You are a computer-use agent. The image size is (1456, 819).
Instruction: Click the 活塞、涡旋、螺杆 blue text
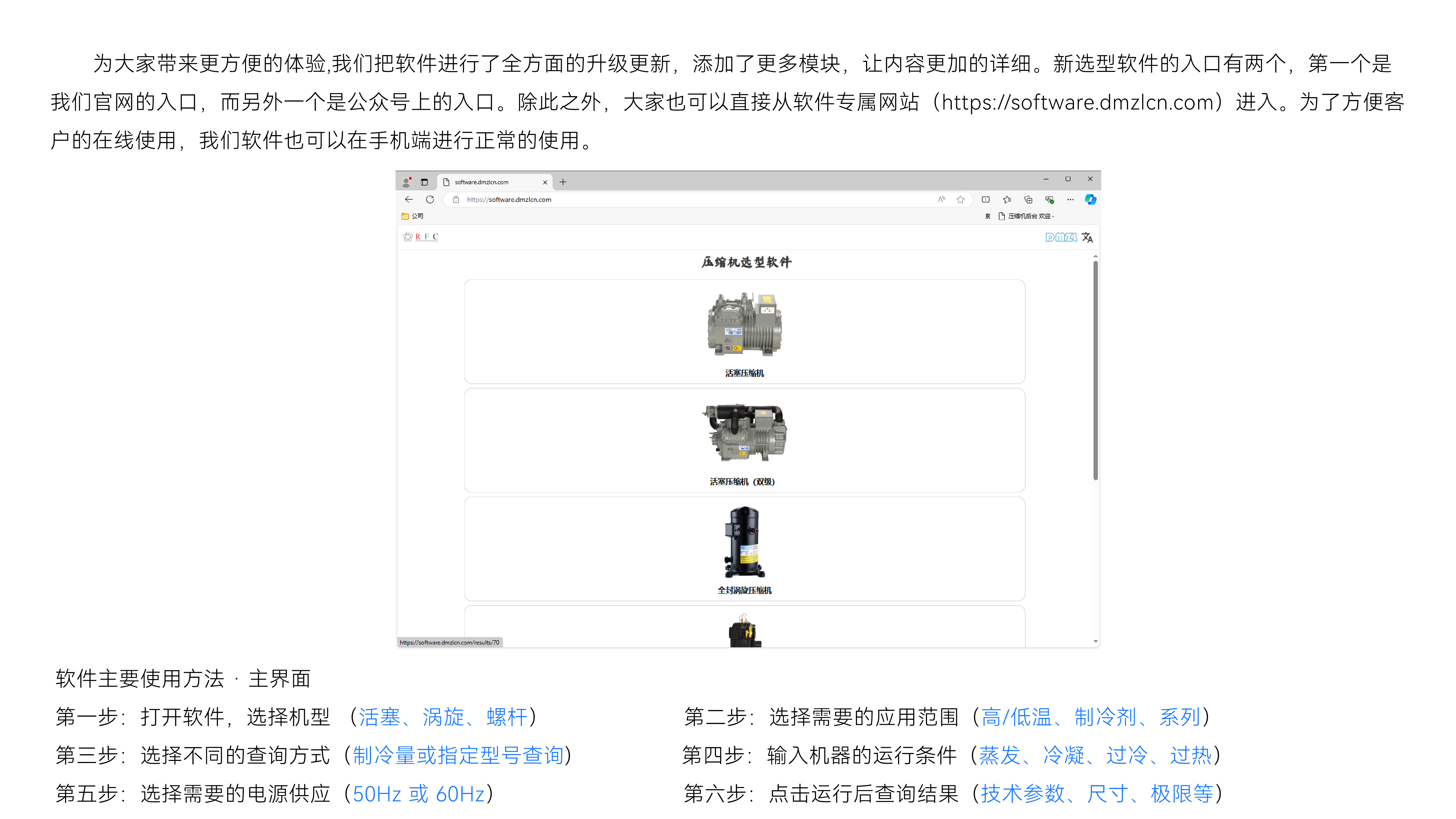coord(443,717)
